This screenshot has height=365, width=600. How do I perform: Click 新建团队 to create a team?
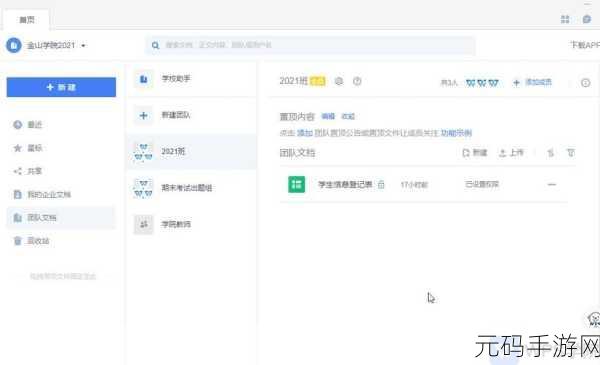click(191, 115)
